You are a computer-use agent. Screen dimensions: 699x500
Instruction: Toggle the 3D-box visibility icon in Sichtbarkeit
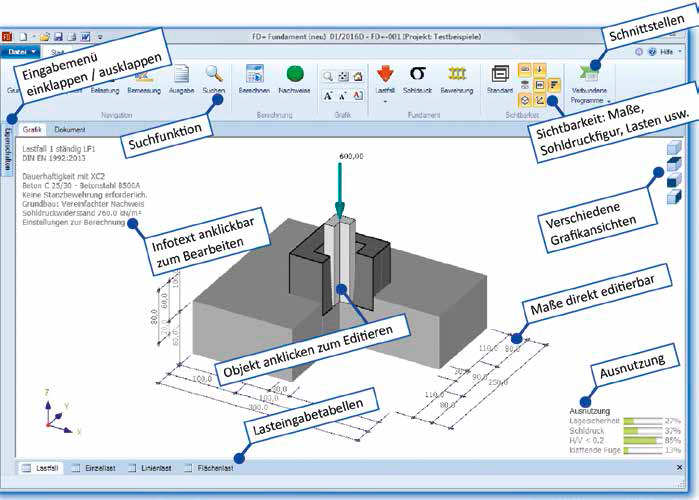pyautogui.click(x=525, y=100)
